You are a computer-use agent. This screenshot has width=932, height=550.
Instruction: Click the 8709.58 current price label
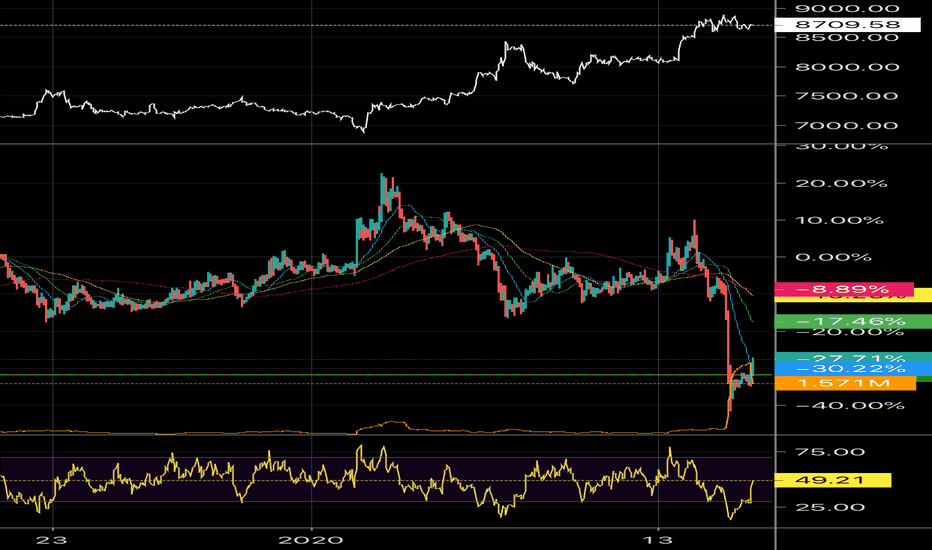[847, 24]
